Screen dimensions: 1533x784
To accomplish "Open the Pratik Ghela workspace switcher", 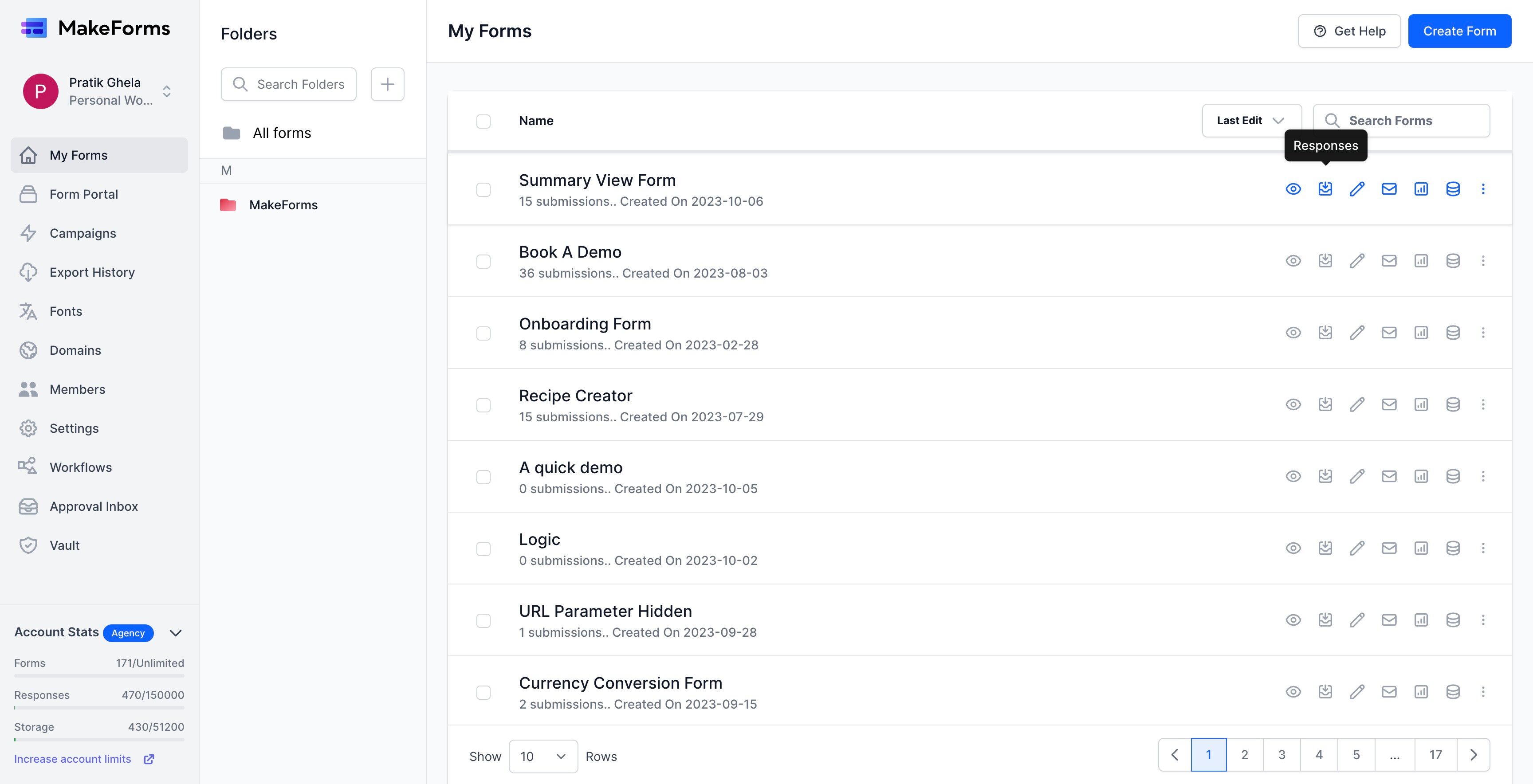I will click(x=99, y=91).
